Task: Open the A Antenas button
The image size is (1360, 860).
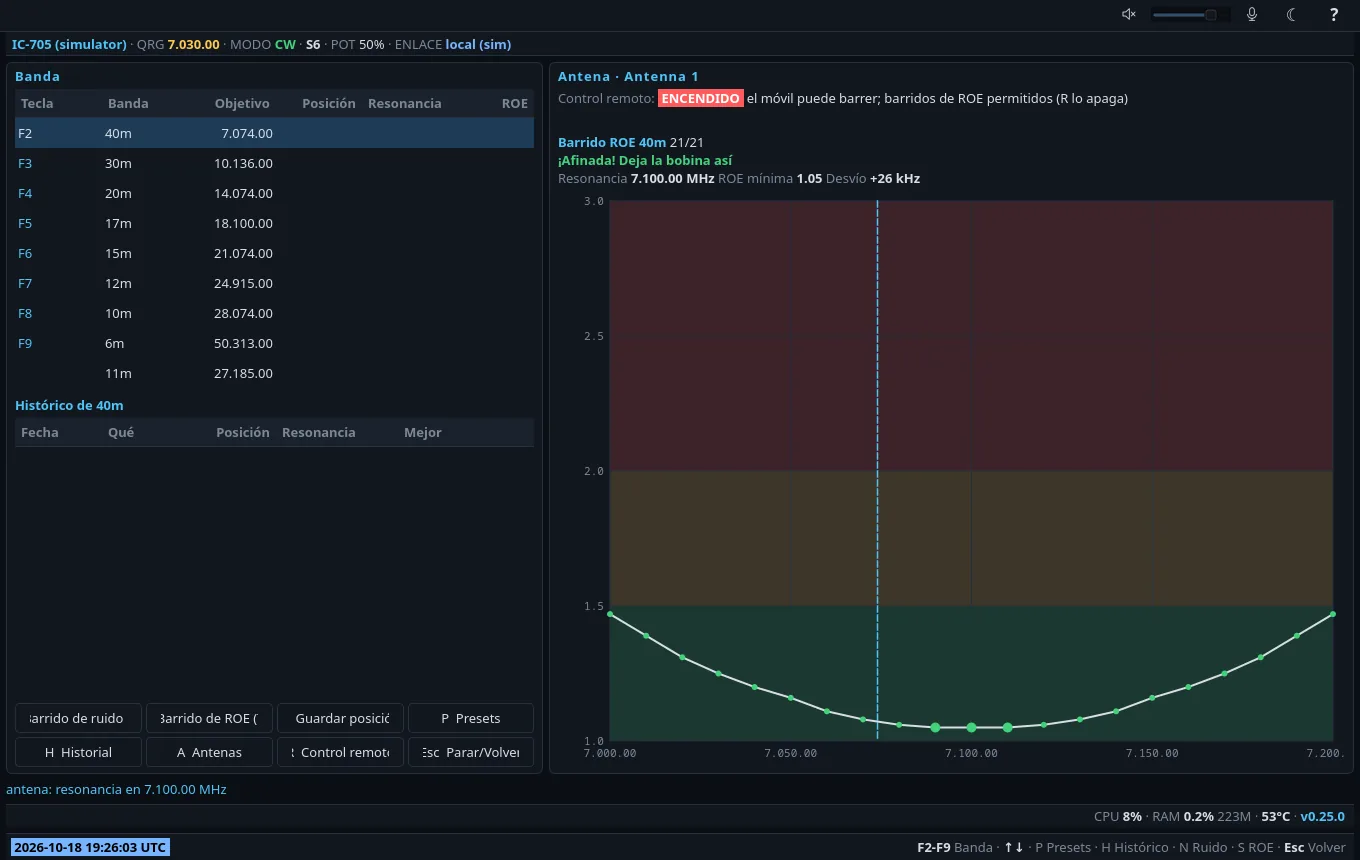Action: coord(209,752)
